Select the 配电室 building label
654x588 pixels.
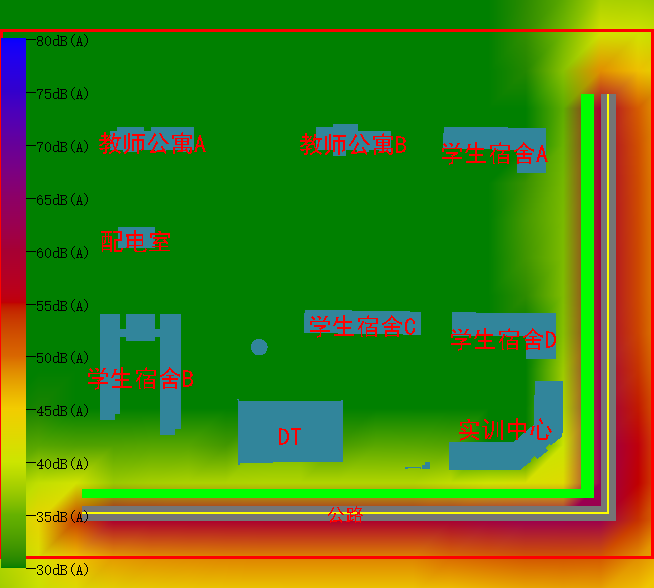[x=135, y=241]
